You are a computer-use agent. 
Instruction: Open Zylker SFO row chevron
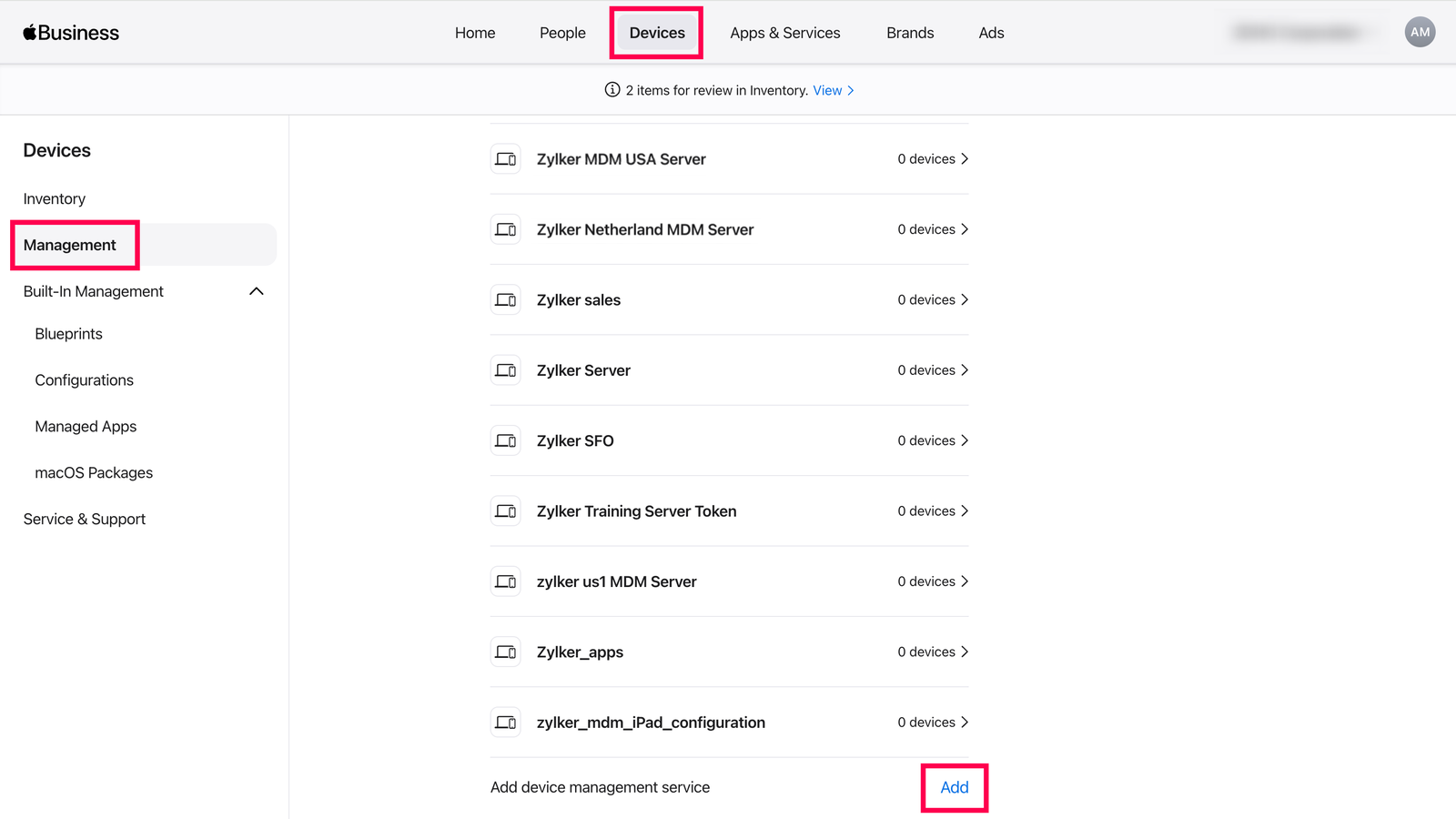pos(965,440)
